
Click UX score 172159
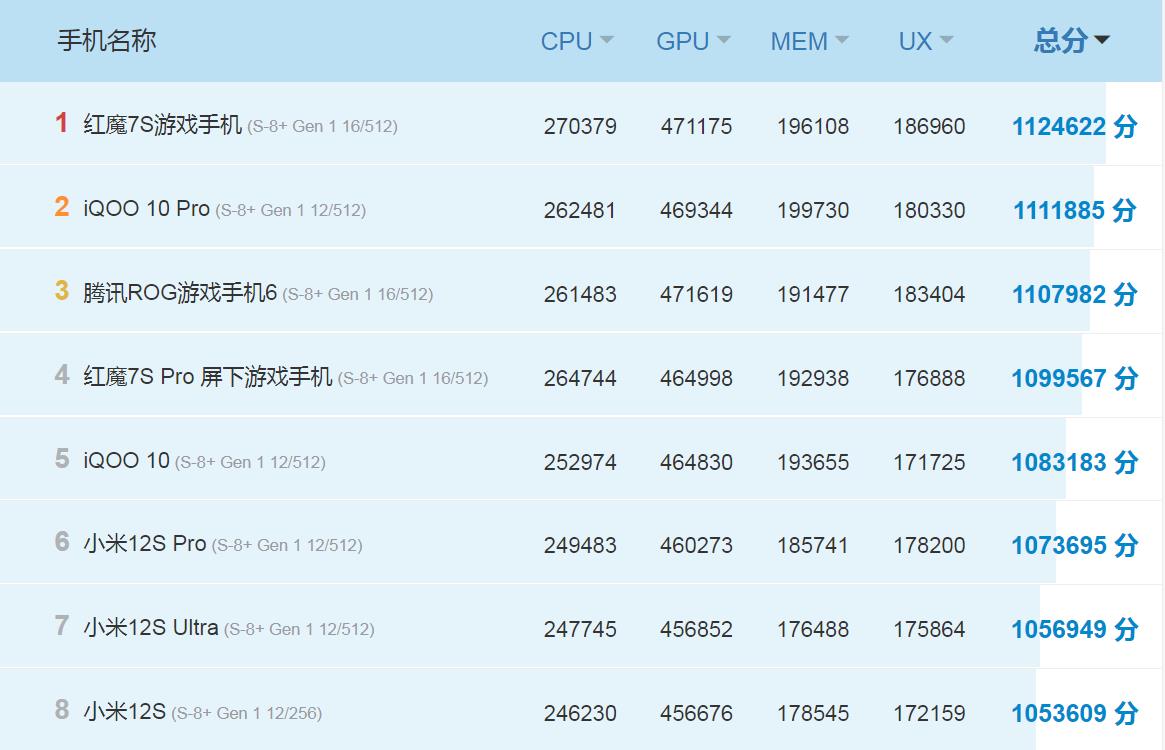[x=929, y=714]
